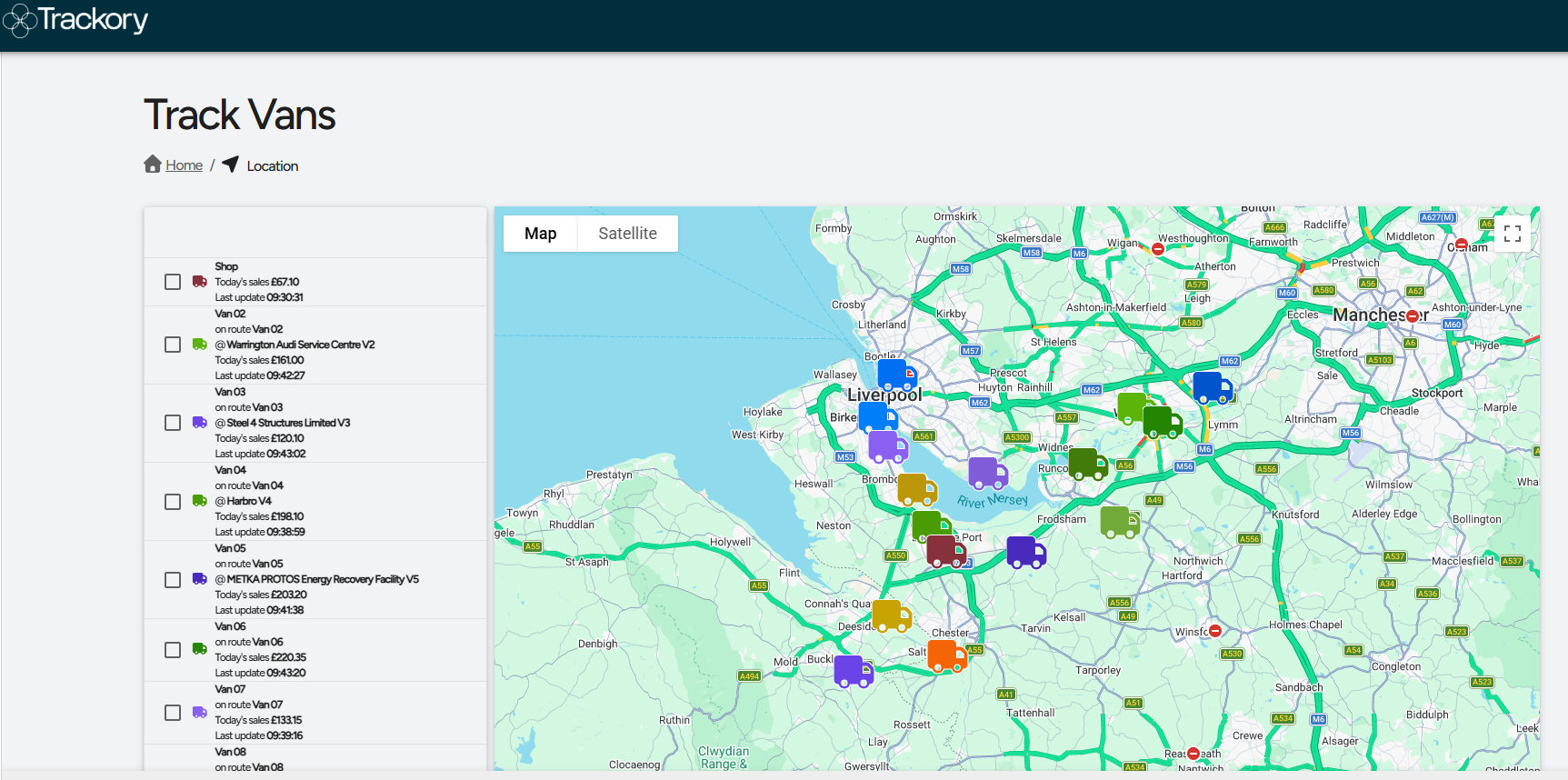Viewport: 1568px width, 780px height.
Task: Click 'Last update 09:39:16' in Van 07 row
Action: click(x=259, y=735)
